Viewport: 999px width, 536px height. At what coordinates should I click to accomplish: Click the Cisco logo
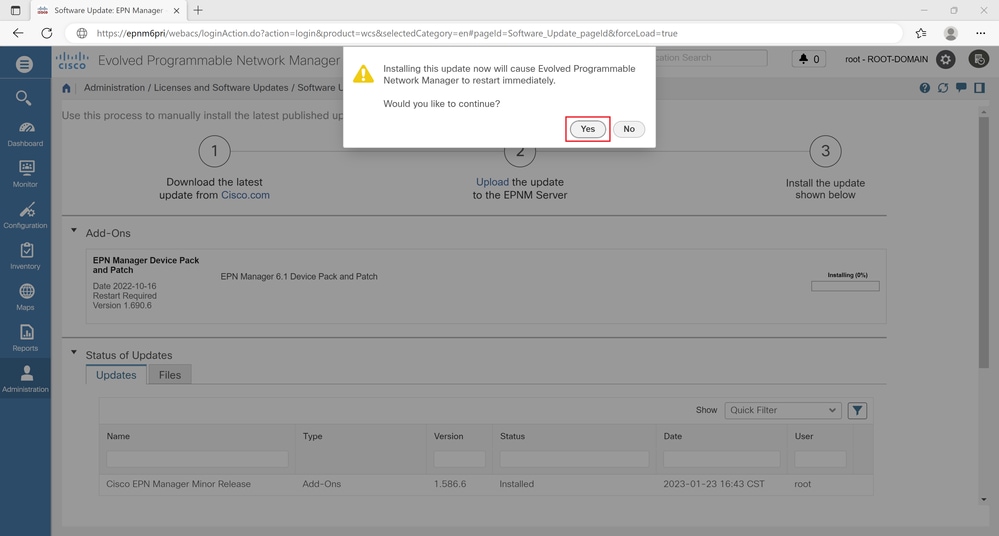71,61
